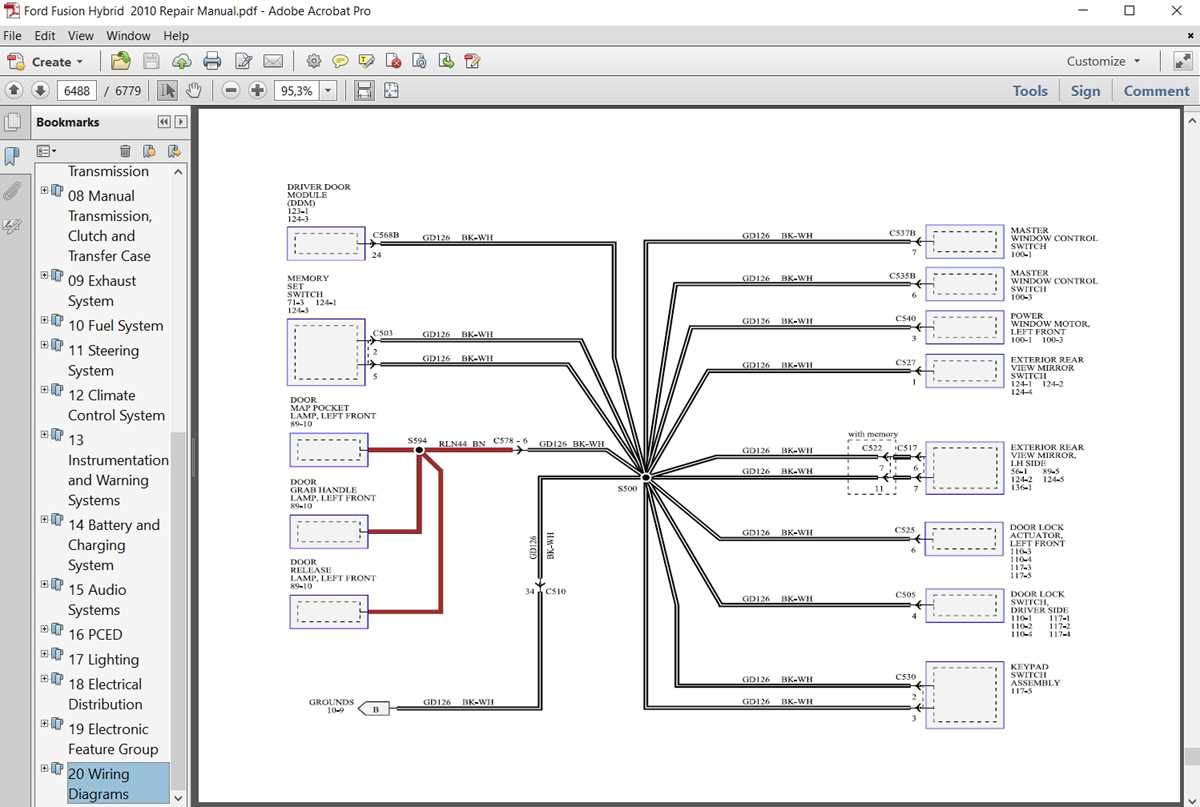Image resolution: width=1200 pixels, height=807 pixels.
Task: Expand the 08 Manual Transmission bookmark
Action: [44, 190]
